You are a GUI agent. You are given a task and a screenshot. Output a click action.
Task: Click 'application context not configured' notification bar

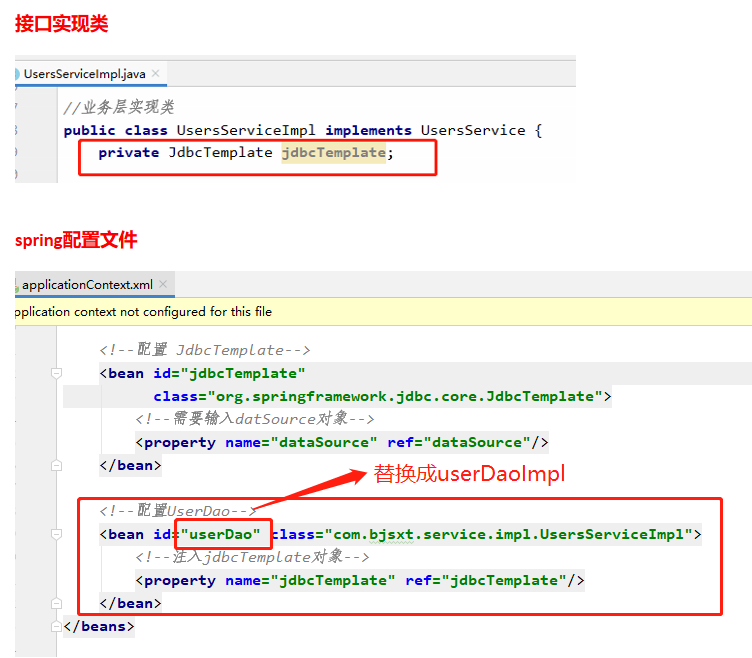(x=383, y=312)
